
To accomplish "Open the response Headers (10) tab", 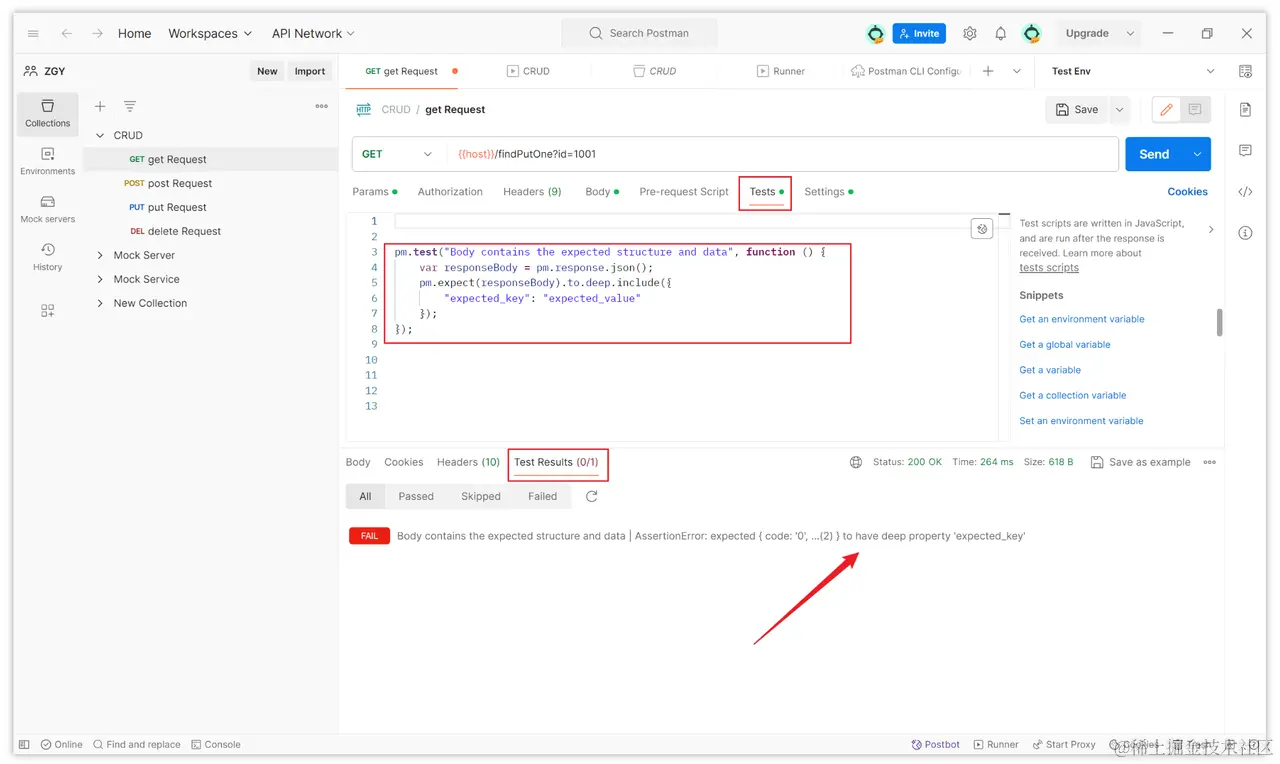I will pyautogui.click(x=468, y=462).
